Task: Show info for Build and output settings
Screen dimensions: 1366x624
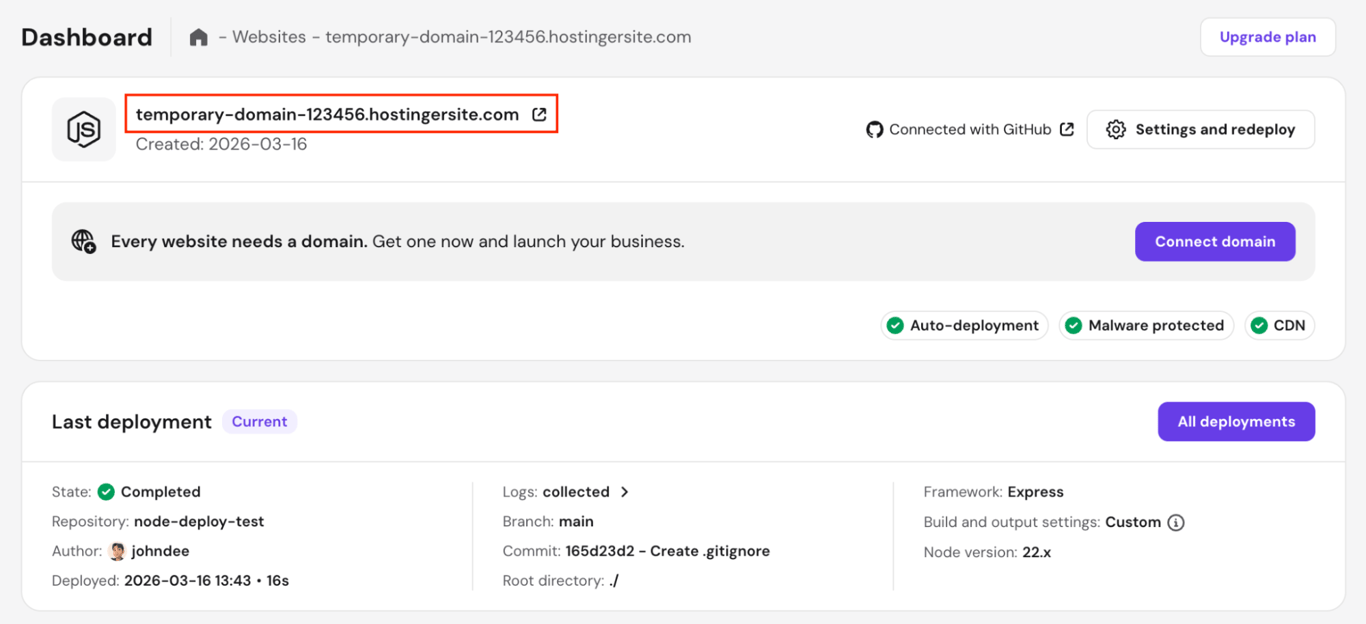Action: point(1176,522)
